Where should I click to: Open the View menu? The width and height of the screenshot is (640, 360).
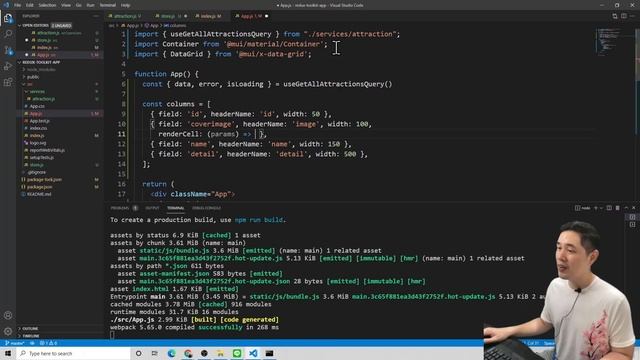coord(66,5)
